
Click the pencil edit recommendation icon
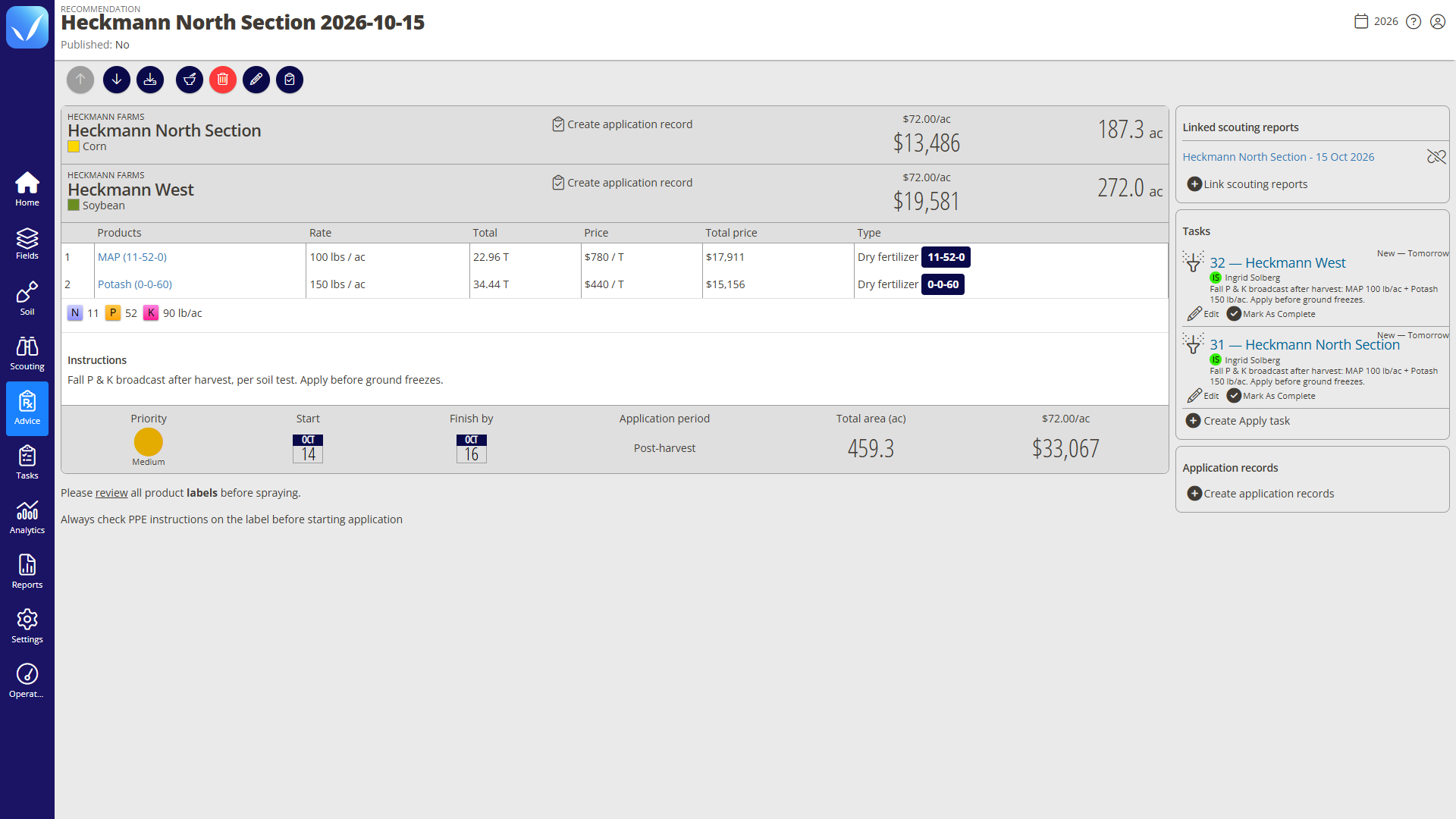pyautogui.click(x=256, y=80)
